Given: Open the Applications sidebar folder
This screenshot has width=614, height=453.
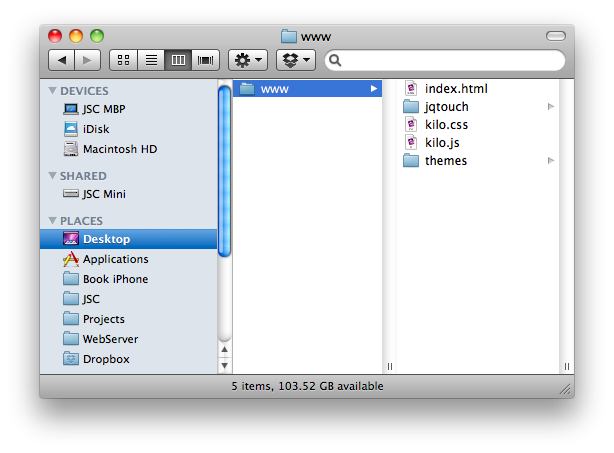Looking at the screenshot, I should pos(115,259).
